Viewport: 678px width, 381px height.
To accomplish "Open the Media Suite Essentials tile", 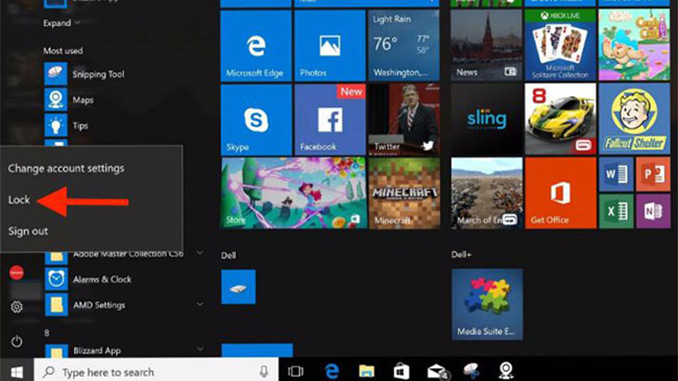I will (487, 304).
